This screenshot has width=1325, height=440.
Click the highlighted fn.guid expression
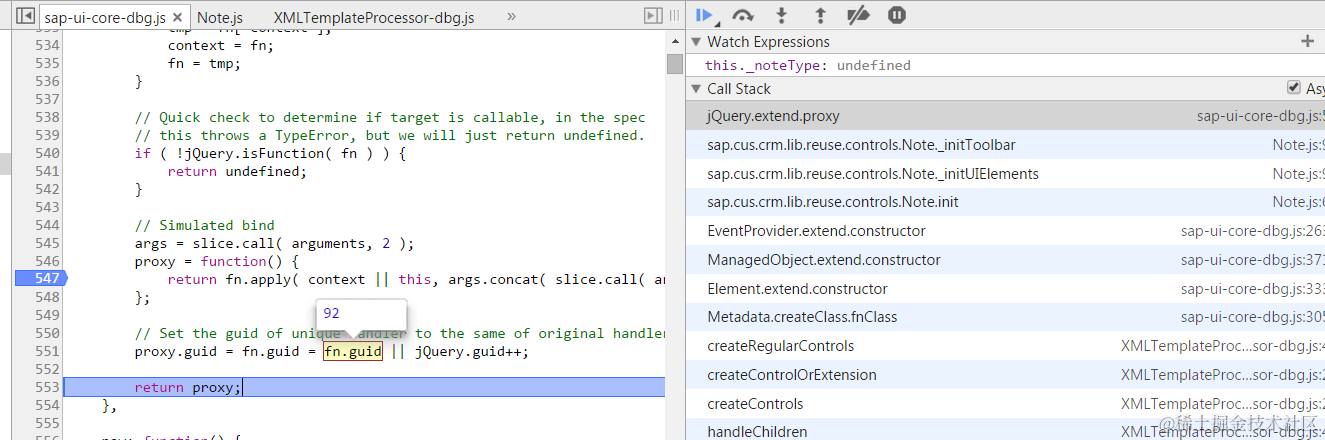tap(353, 351)
